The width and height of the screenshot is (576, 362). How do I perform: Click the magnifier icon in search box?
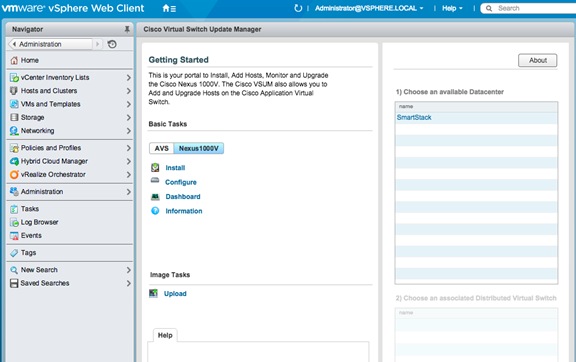(489, 8)
